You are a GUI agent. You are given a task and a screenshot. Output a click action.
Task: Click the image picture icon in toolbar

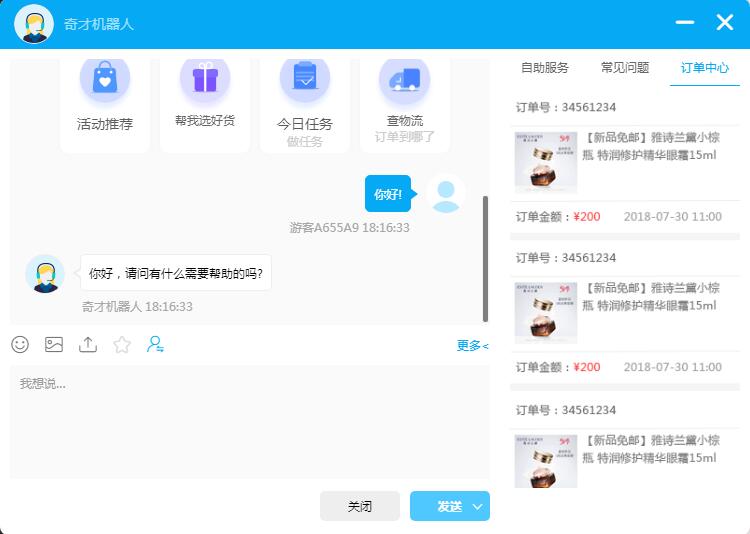54,344
